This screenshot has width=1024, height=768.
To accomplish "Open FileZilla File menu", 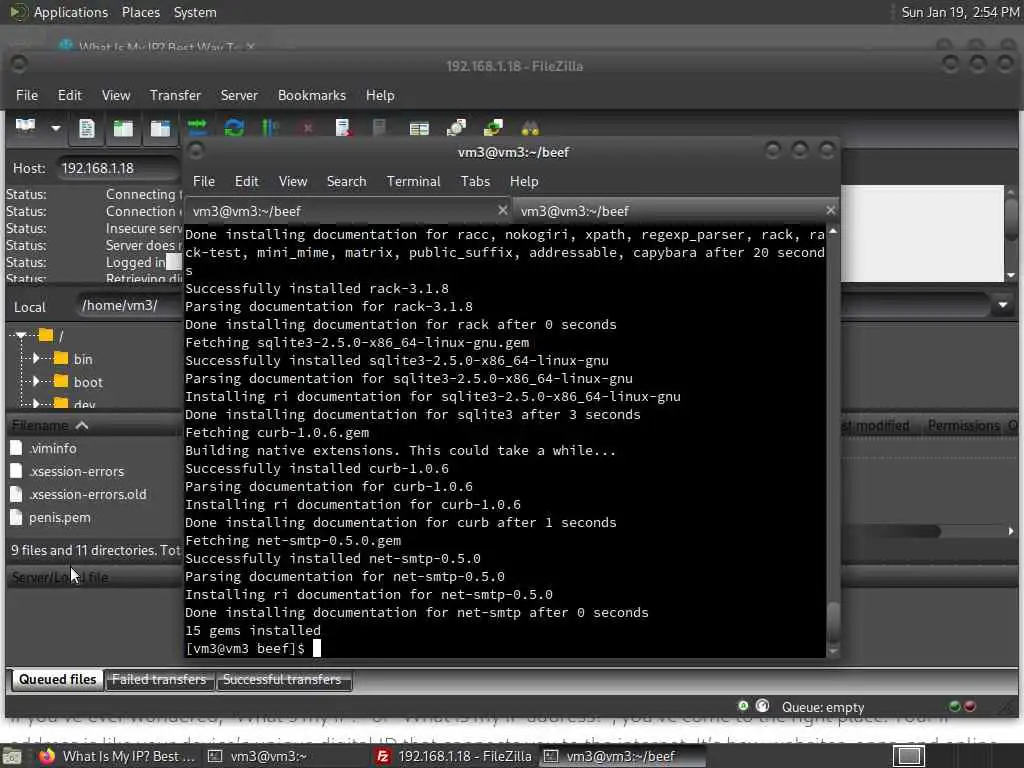I will click(27, 95).
